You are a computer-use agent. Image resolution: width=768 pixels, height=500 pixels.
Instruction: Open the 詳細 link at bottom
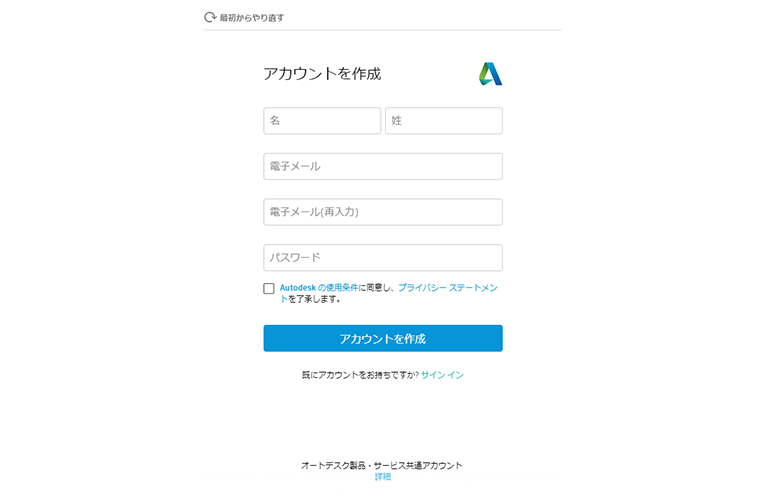[383, 477]
